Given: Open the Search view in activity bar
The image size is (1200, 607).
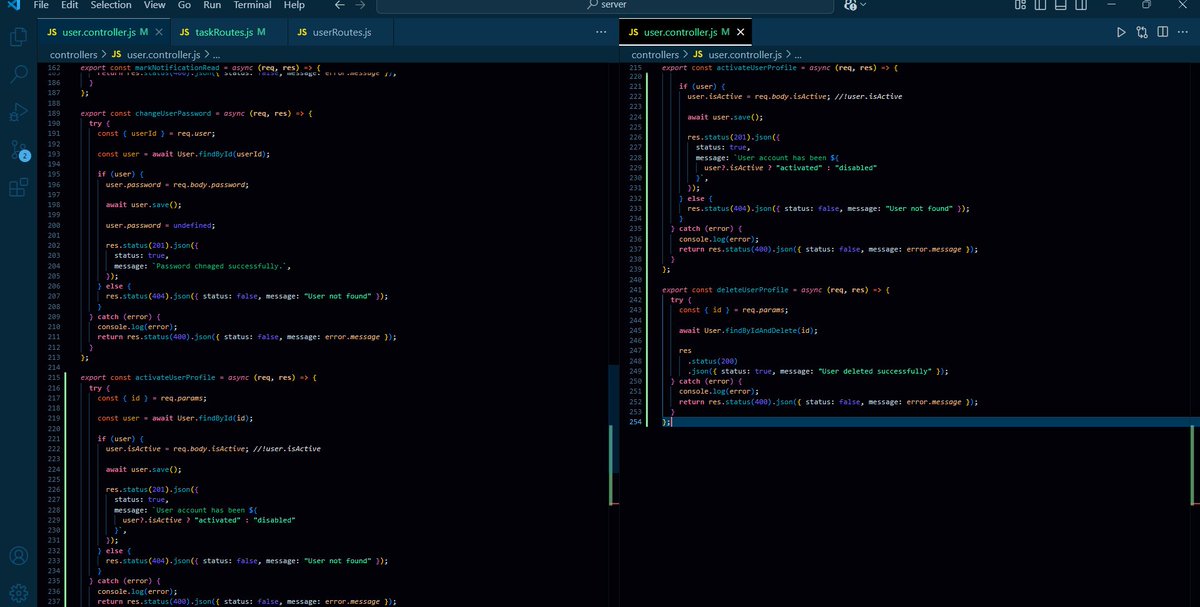Looking at the screenshot, I should click(x=18, y=74).
